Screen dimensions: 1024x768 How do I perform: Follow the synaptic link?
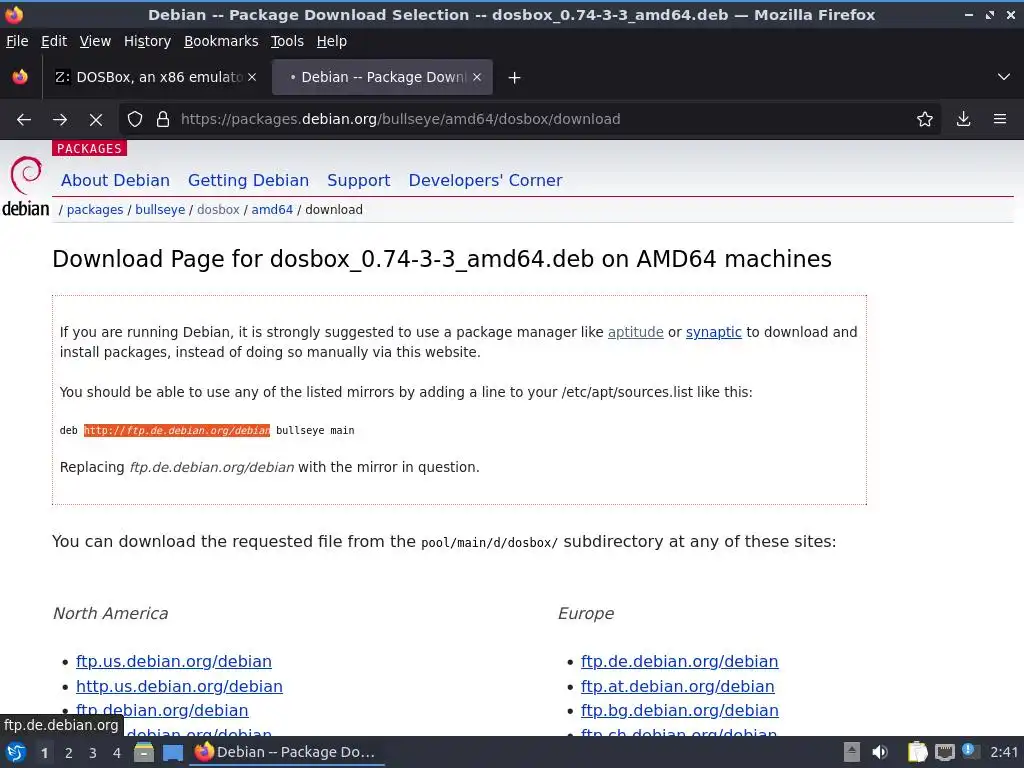714,332
